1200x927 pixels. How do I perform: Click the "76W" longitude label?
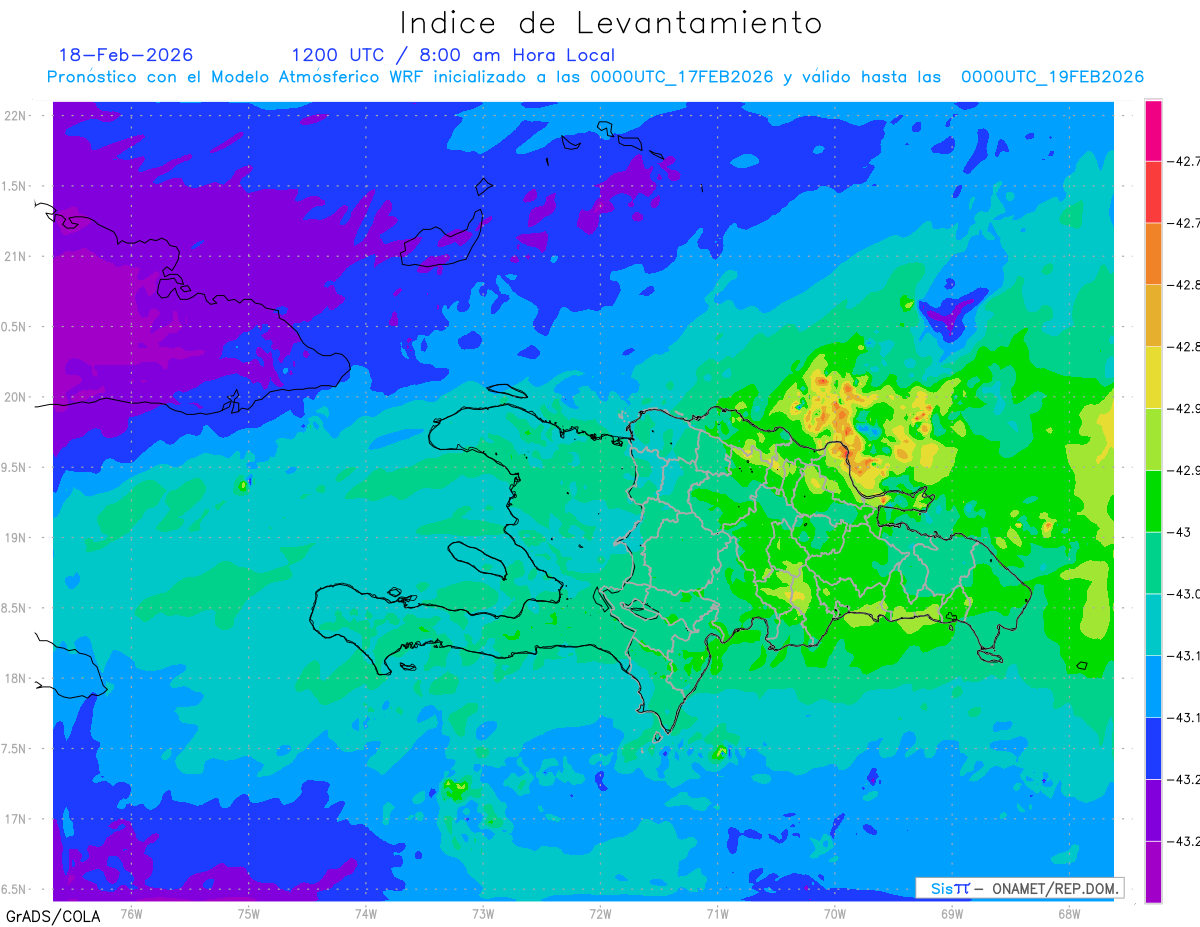[132, 913]
